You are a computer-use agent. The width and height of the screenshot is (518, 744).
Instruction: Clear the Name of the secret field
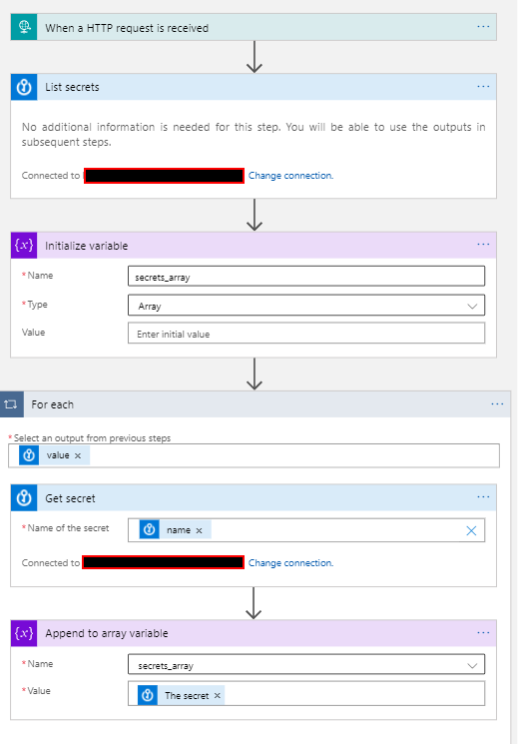pos(471,530)
